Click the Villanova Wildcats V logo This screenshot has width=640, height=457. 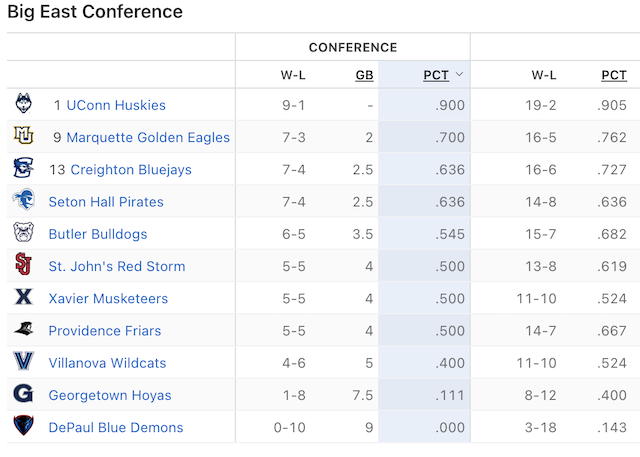[x=23, y=361]
